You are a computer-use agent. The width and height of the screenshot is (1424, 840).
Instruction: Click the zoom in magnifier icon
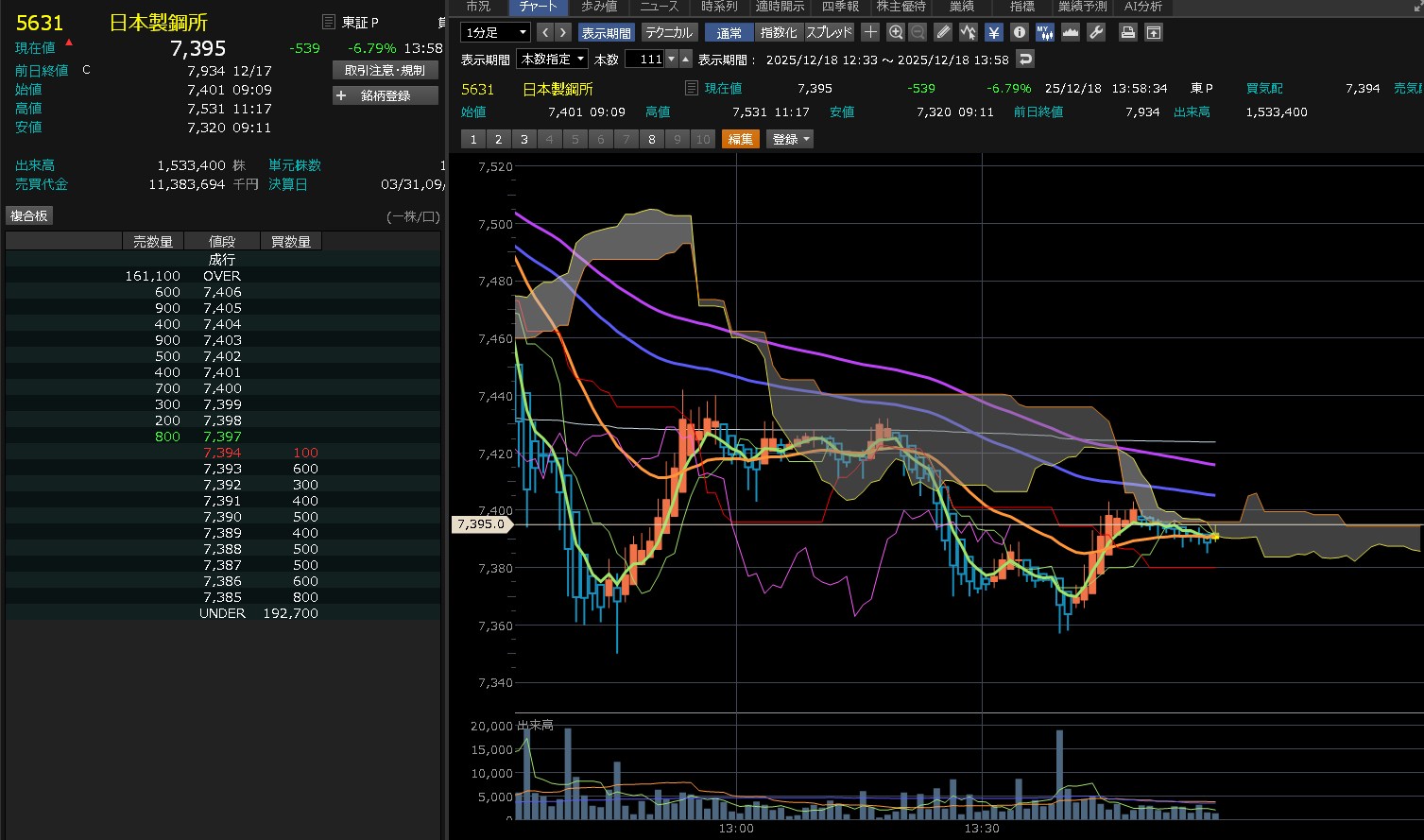click(896, 32)
